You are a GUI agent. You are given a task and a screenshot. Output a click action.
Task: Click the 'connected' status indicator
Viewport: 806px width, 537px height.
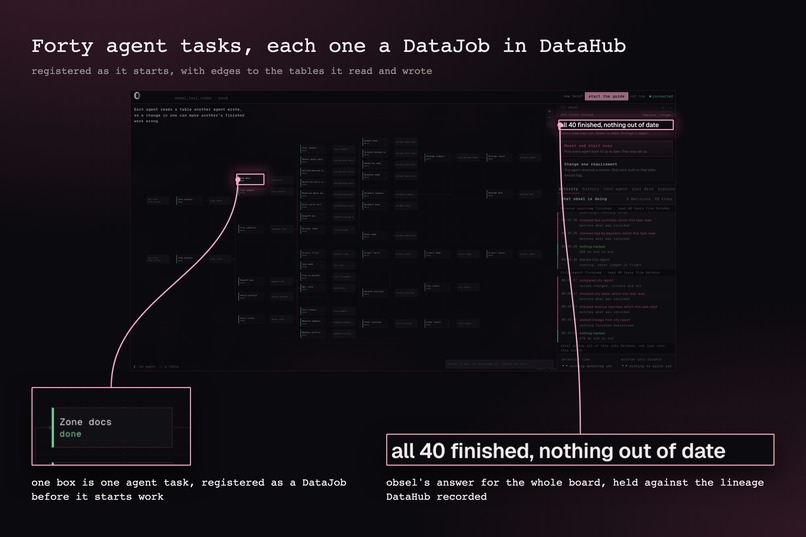661,96
